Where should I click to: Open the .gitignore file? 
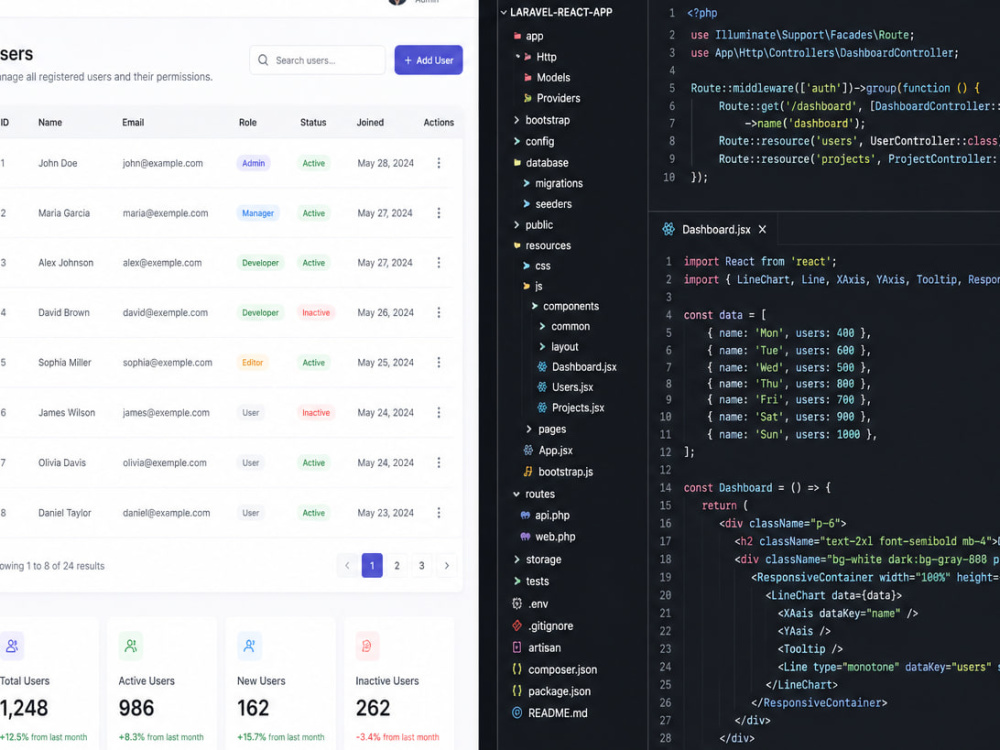point(543,626)
